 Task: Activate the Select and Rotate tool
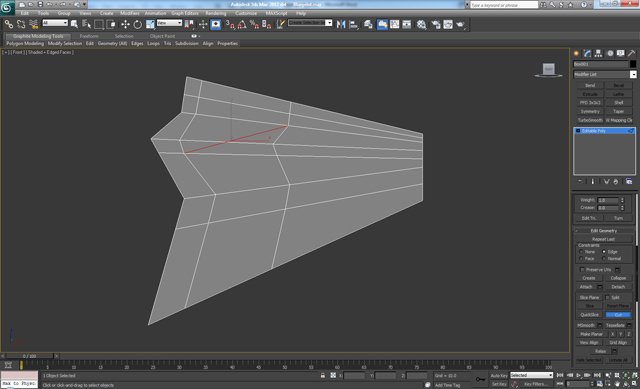pos(138,24)
